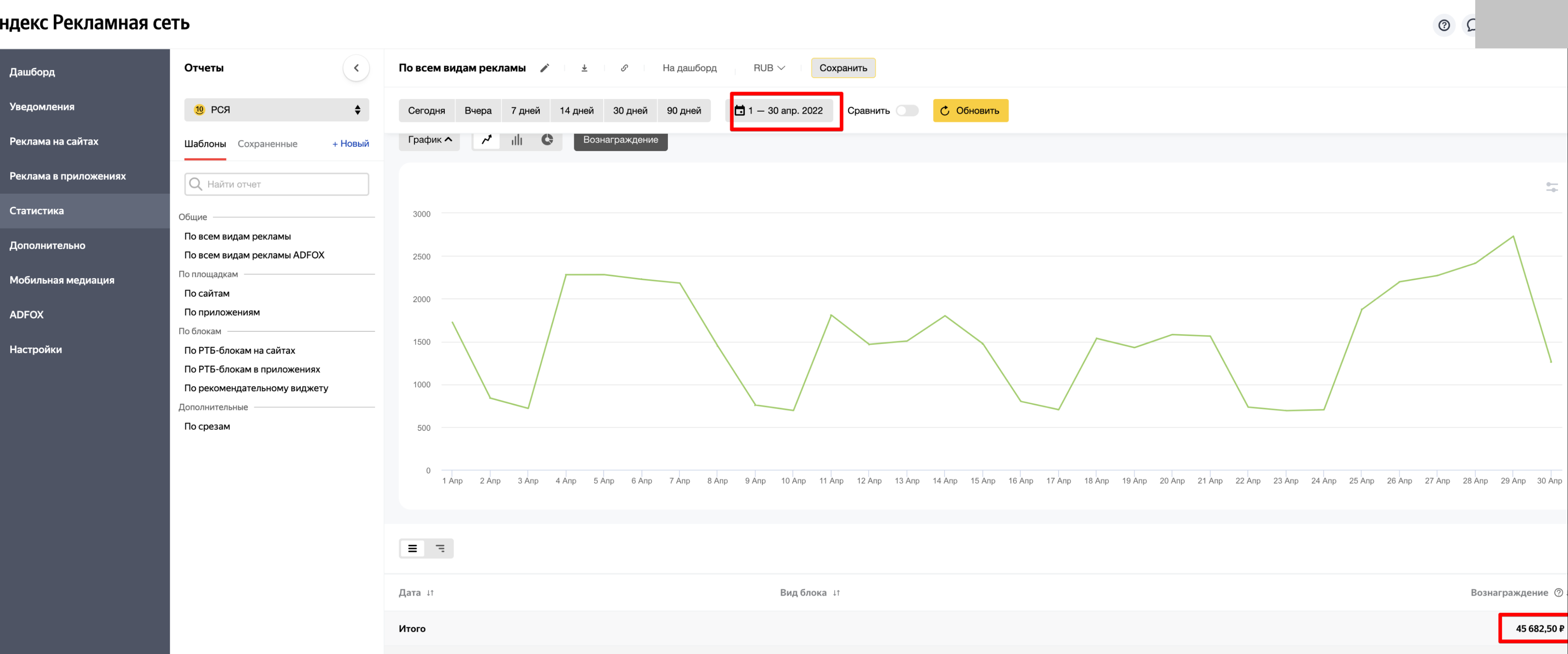Screen dimensions: 1568x654
Task: Switch to pie chart view icon
Action: [547, 140]
